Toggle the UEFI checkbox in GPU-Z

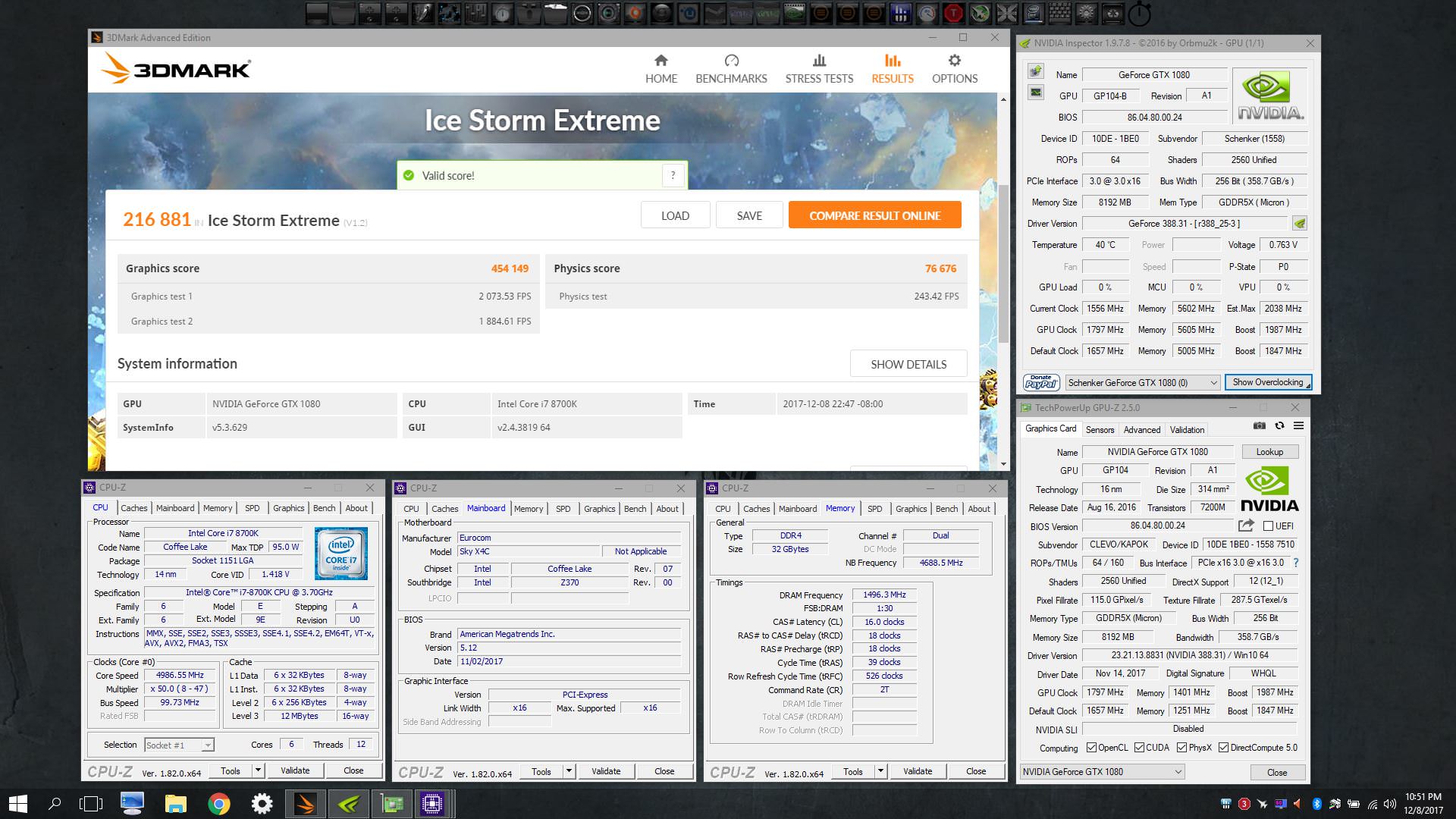click(x=1268, y=526)
